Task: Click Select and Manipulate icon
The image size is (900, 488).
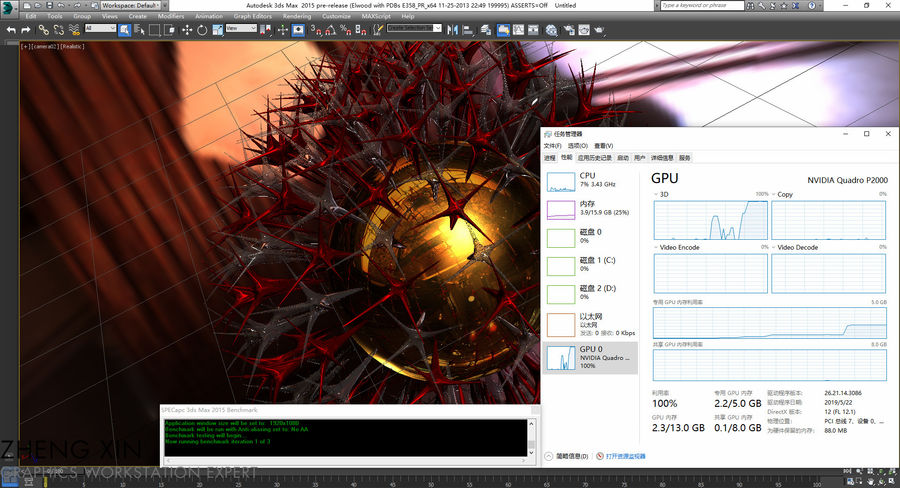Action: tap(282, 30)
